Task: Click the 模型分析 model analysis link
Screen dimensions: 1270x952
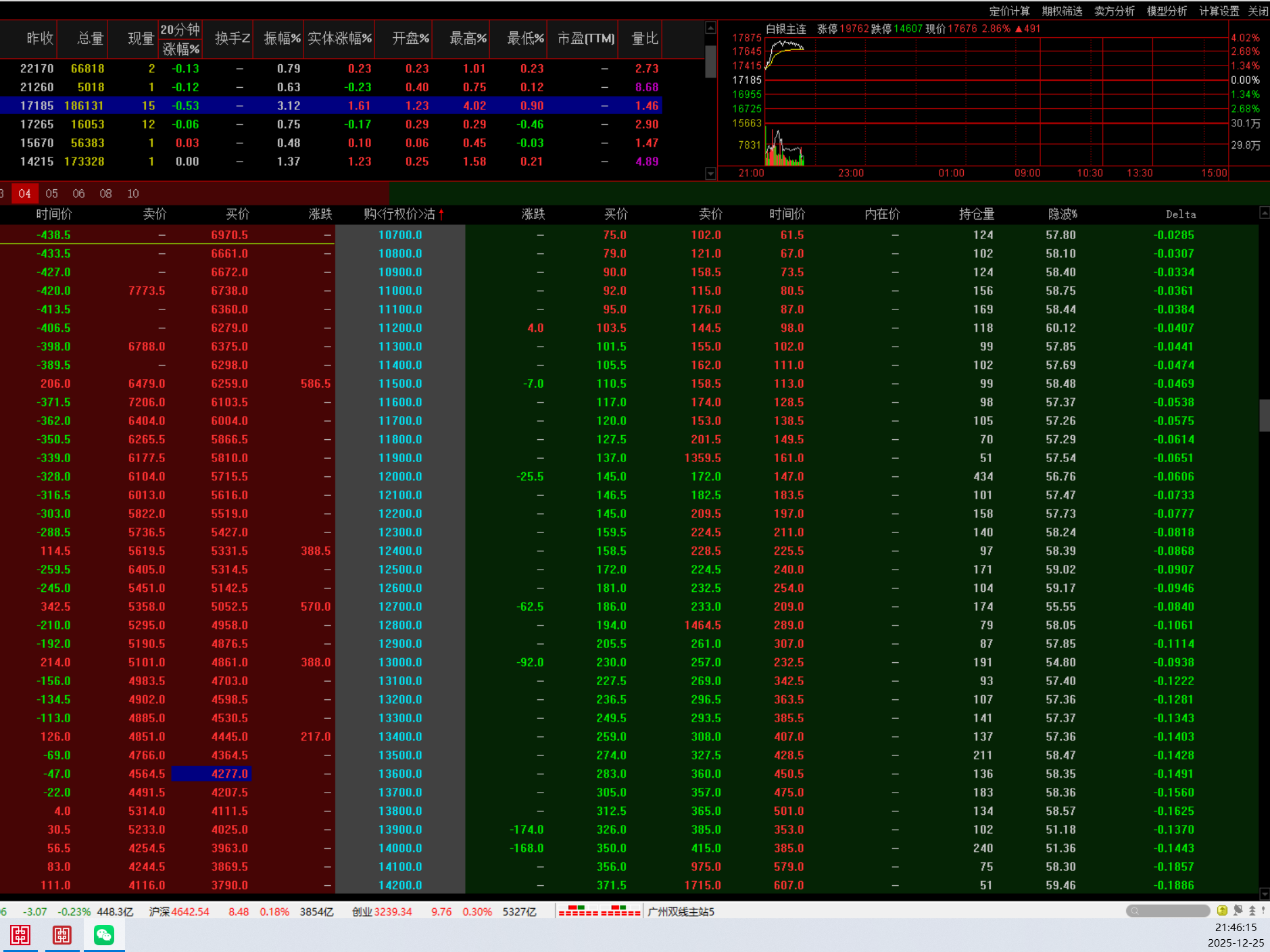Action: pos(1167,11)
